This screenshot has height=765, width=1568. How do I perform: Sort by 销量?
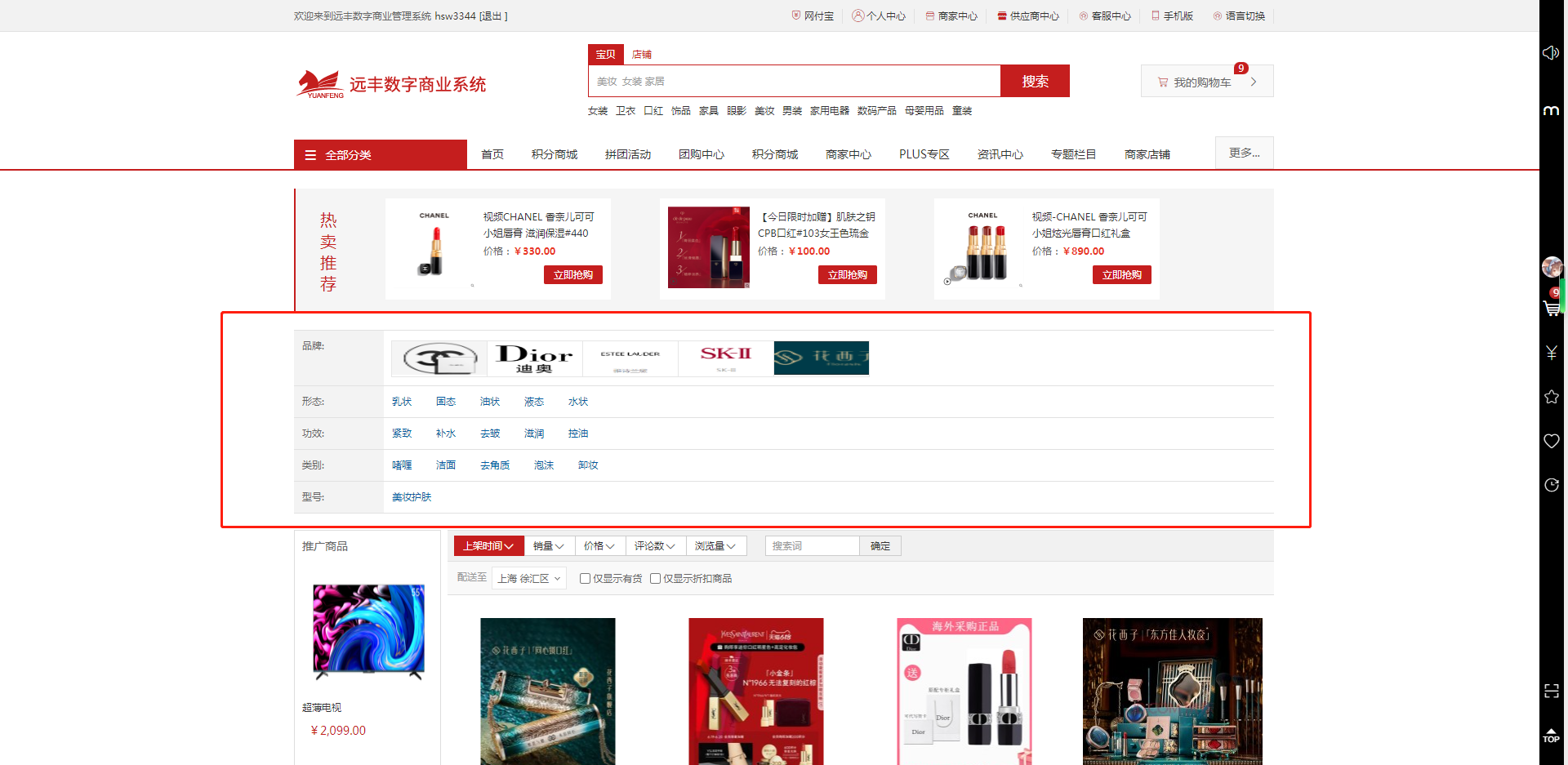549,546
